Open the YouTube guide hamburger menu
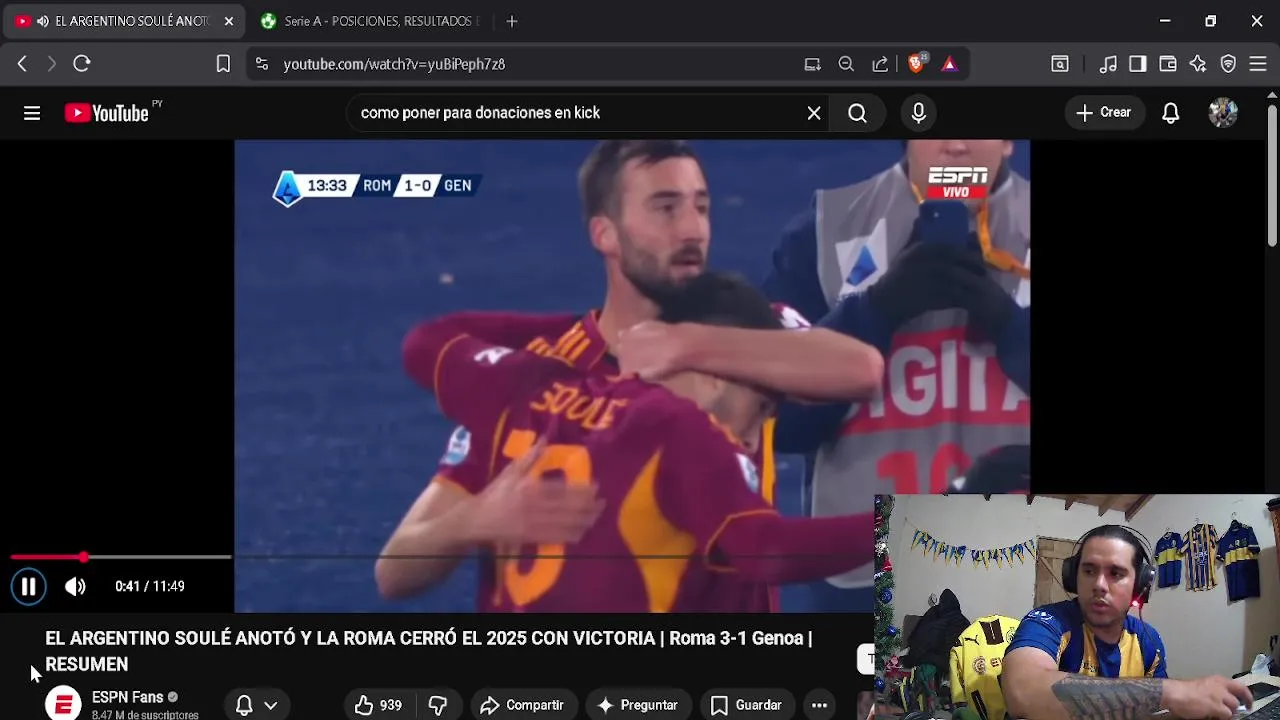The height and width of the screenshot is (720, 1280). (32, 113)
